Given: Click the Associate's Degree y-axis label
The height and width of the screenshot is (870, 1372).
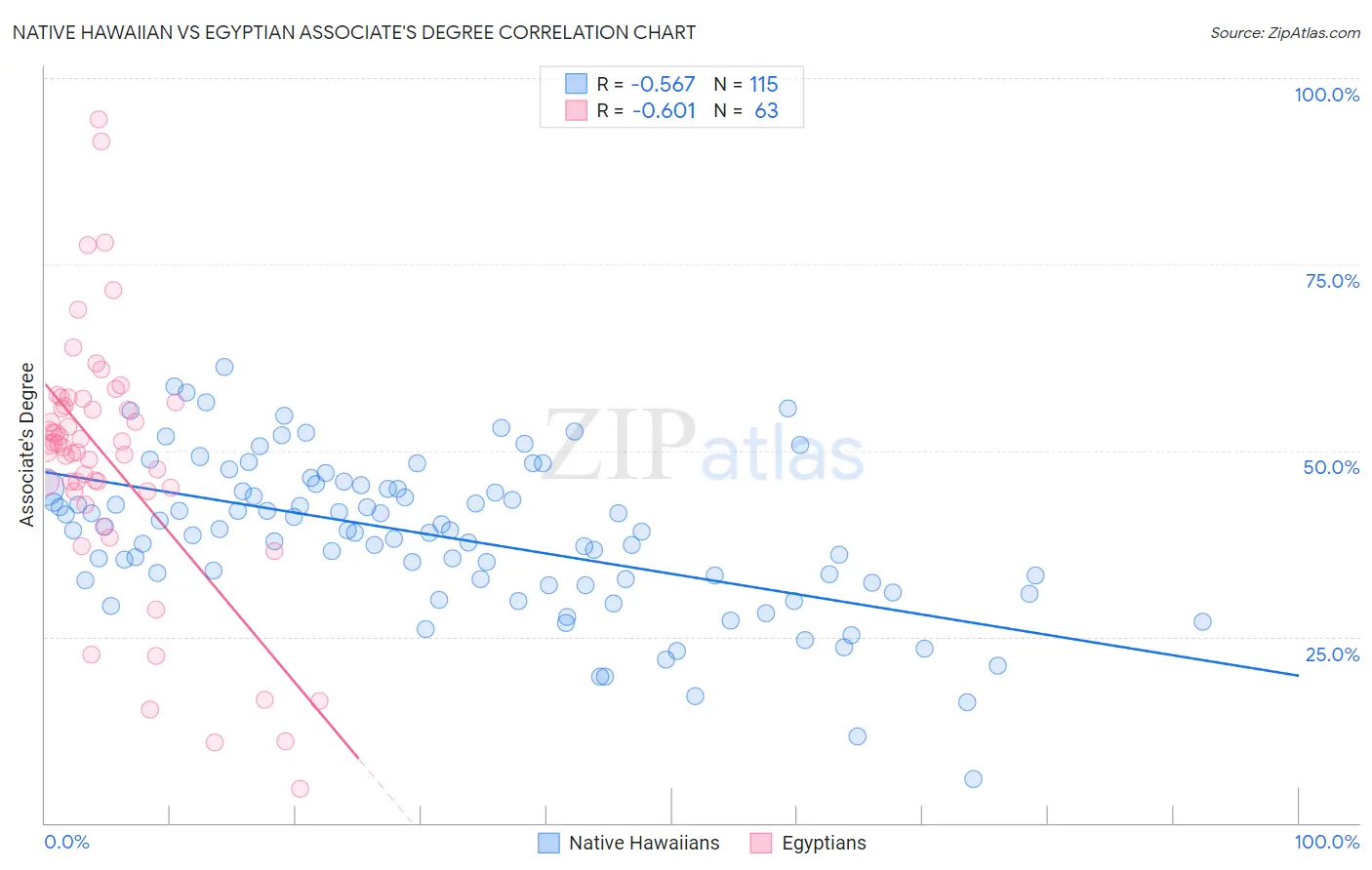Looking at the screenshot, I should [x=27, y=445].
